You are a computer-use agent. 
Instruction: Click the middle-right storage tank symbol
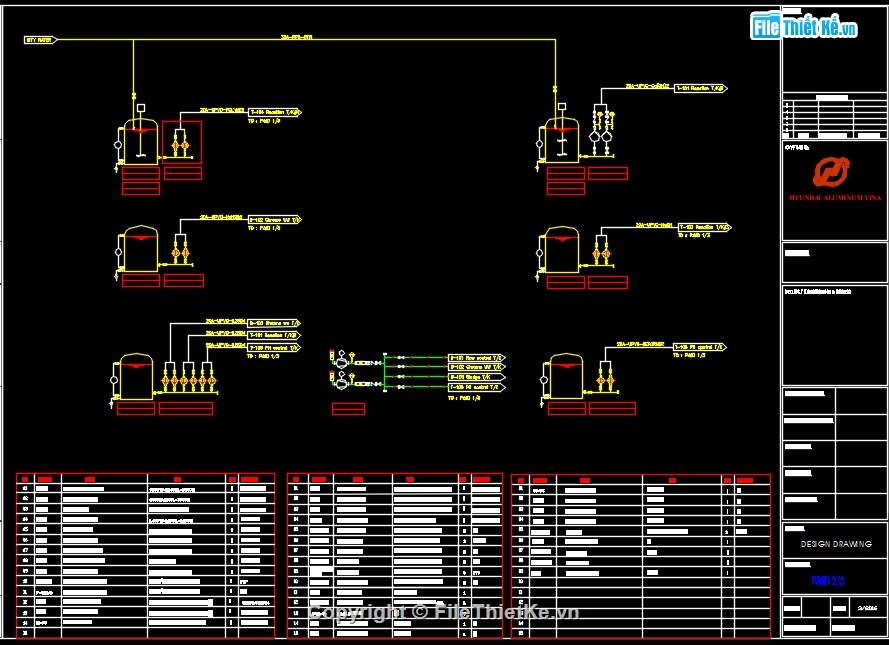pyautogui.click(x=563, y=248)
